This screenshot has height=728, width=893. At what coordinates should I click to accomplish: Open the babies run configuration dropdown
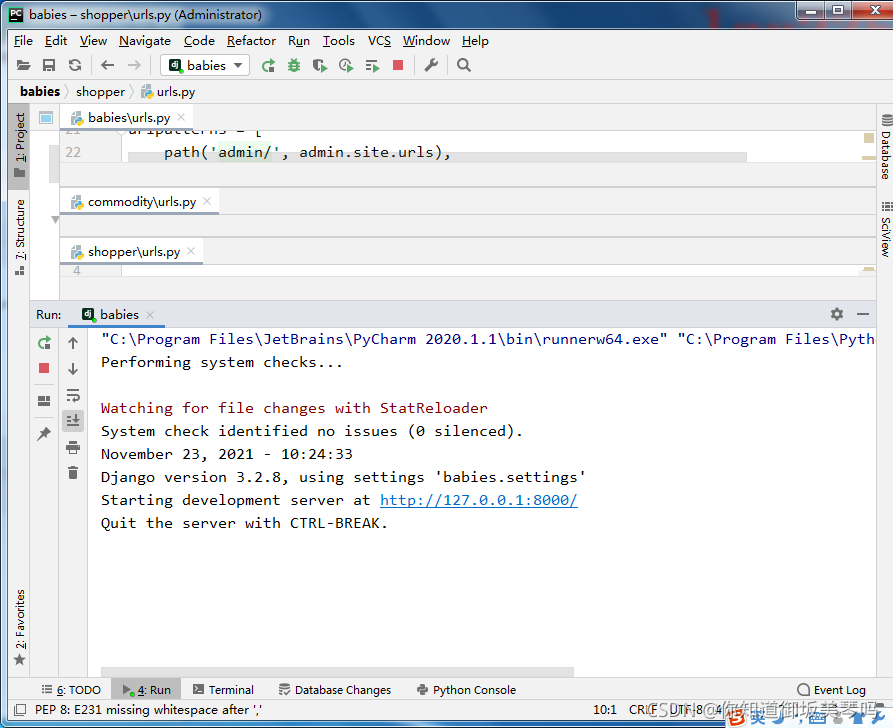point(204,64)
